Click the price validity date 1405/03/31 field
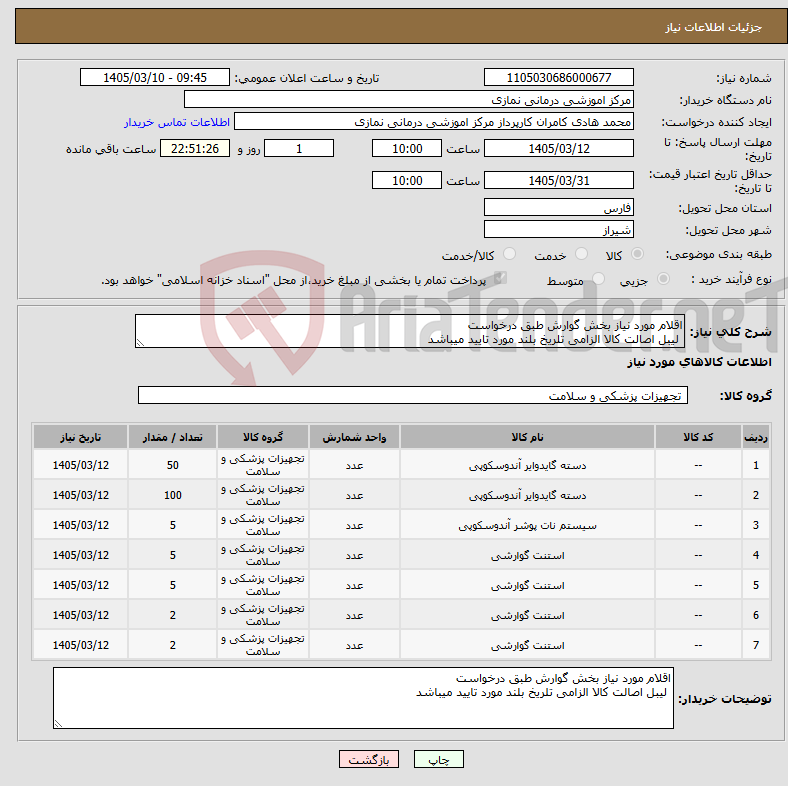This screenshot has height=786, width=788. click(559, 180)
